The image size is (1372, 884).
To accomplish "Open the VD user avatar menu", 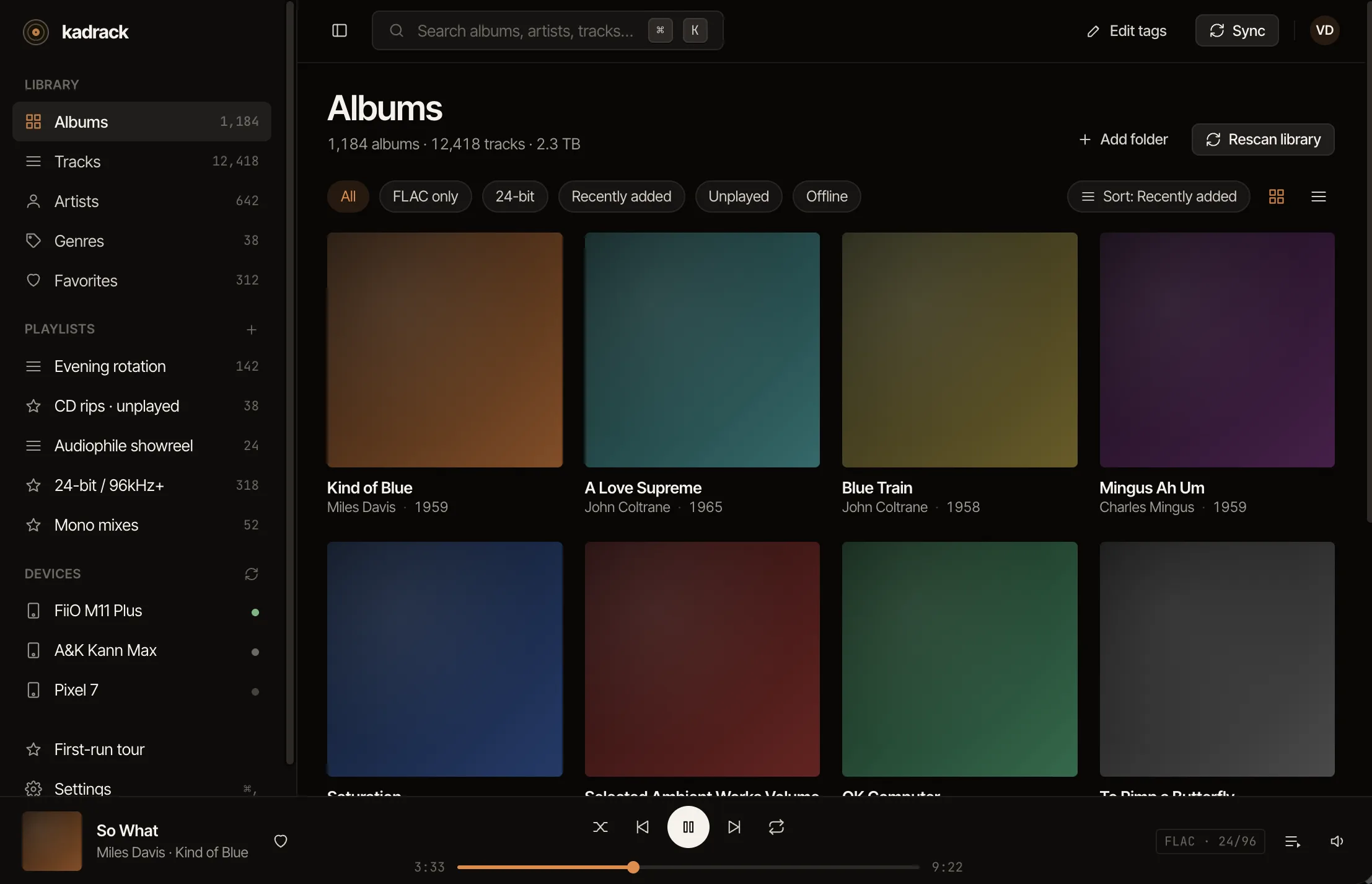I will pos(1325,30).
